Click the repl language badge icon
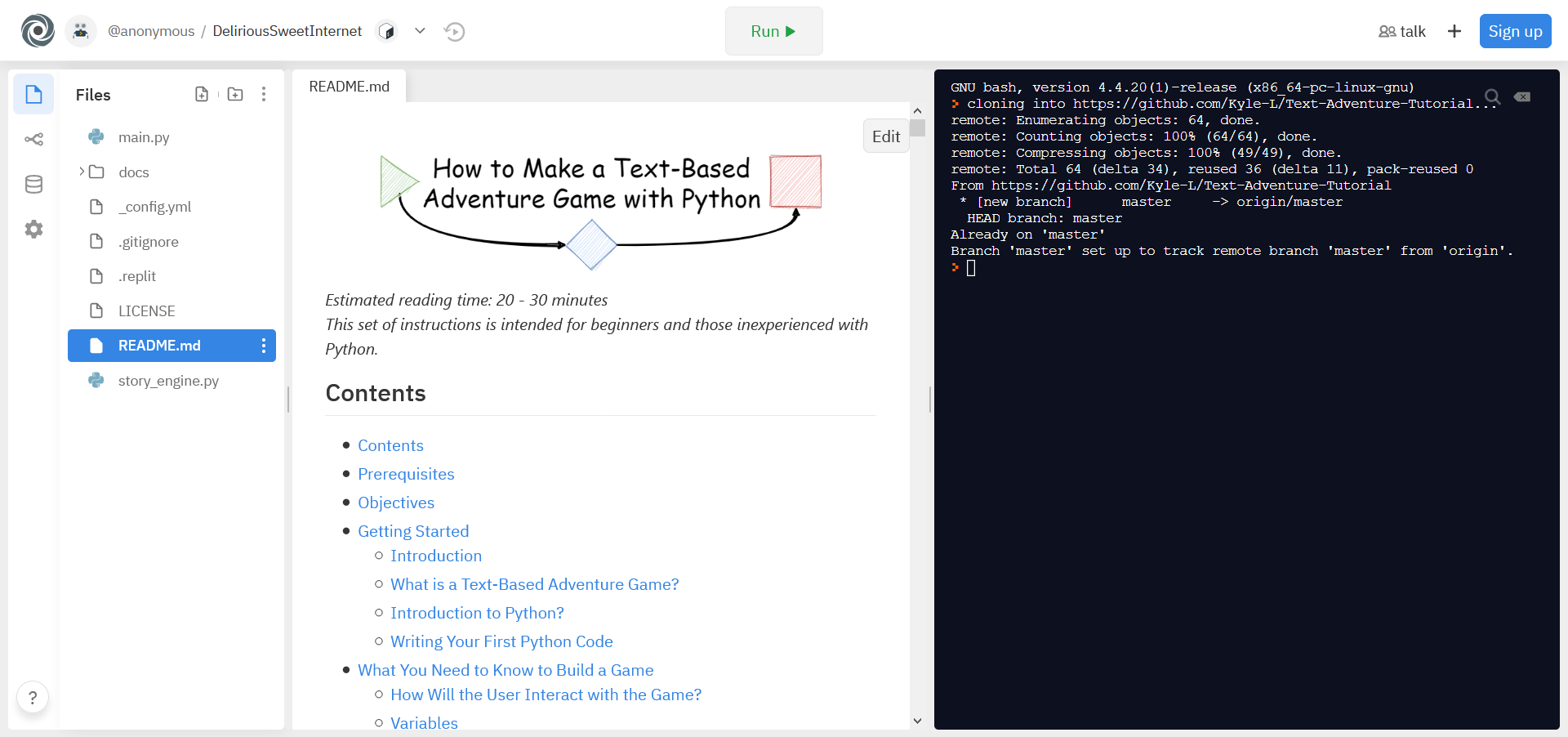The width and height of the screenshot is (1568, 737). pos(386,31)
